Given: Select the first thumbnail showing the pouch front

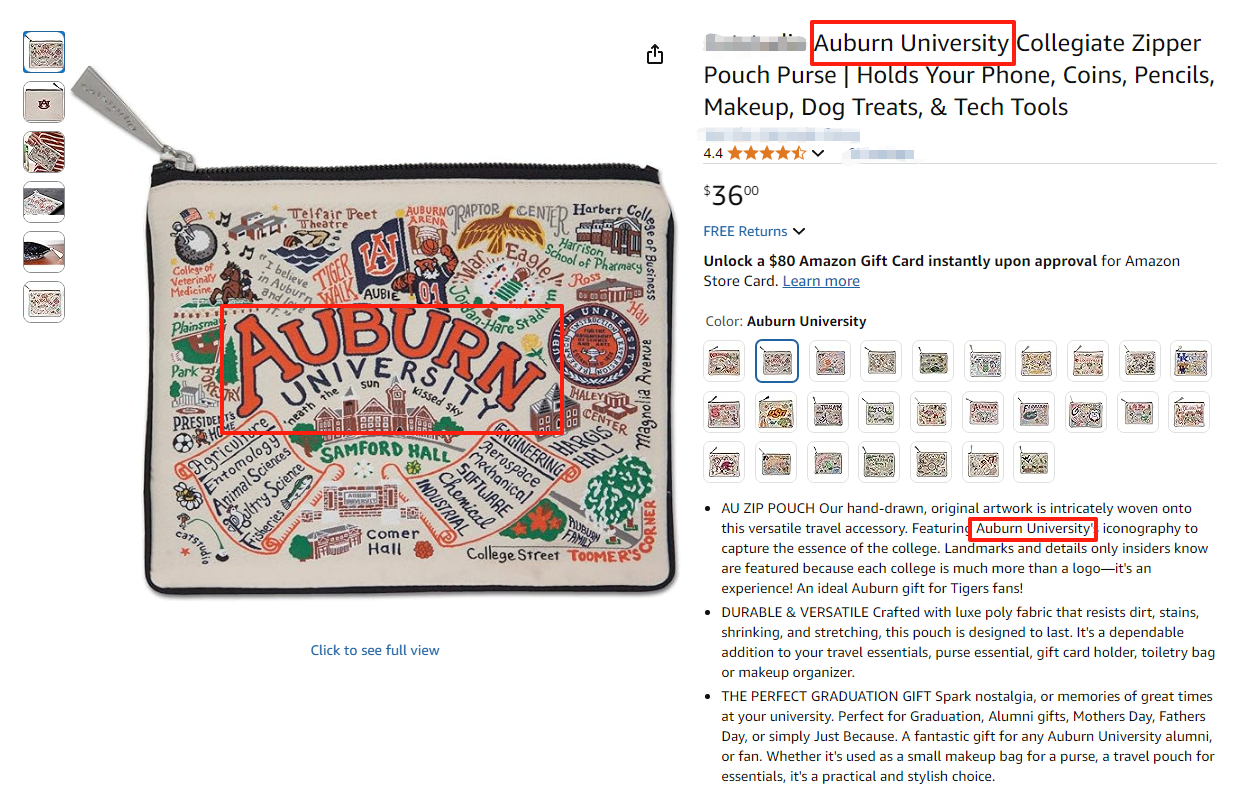Looking at the screenshot, I should (44, 52).
